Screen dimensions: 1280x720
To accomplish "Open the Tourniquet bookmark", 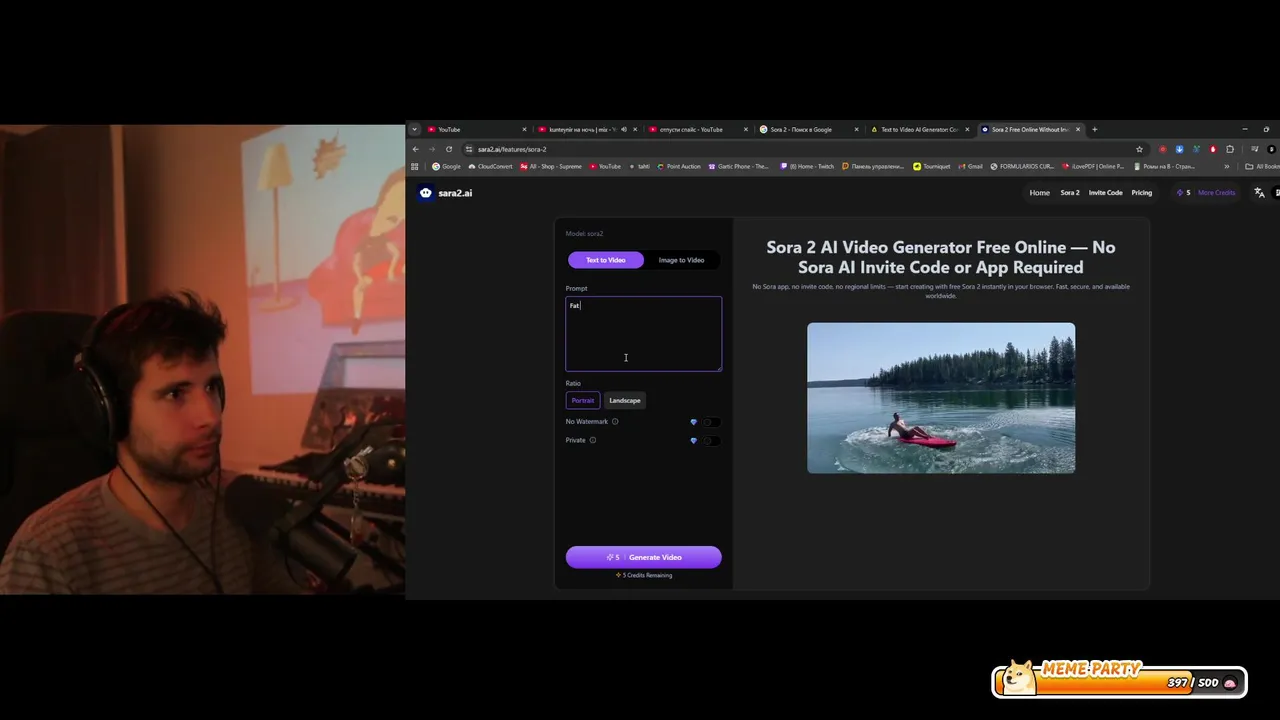I will pyautogui.click(x=932, y=166).
